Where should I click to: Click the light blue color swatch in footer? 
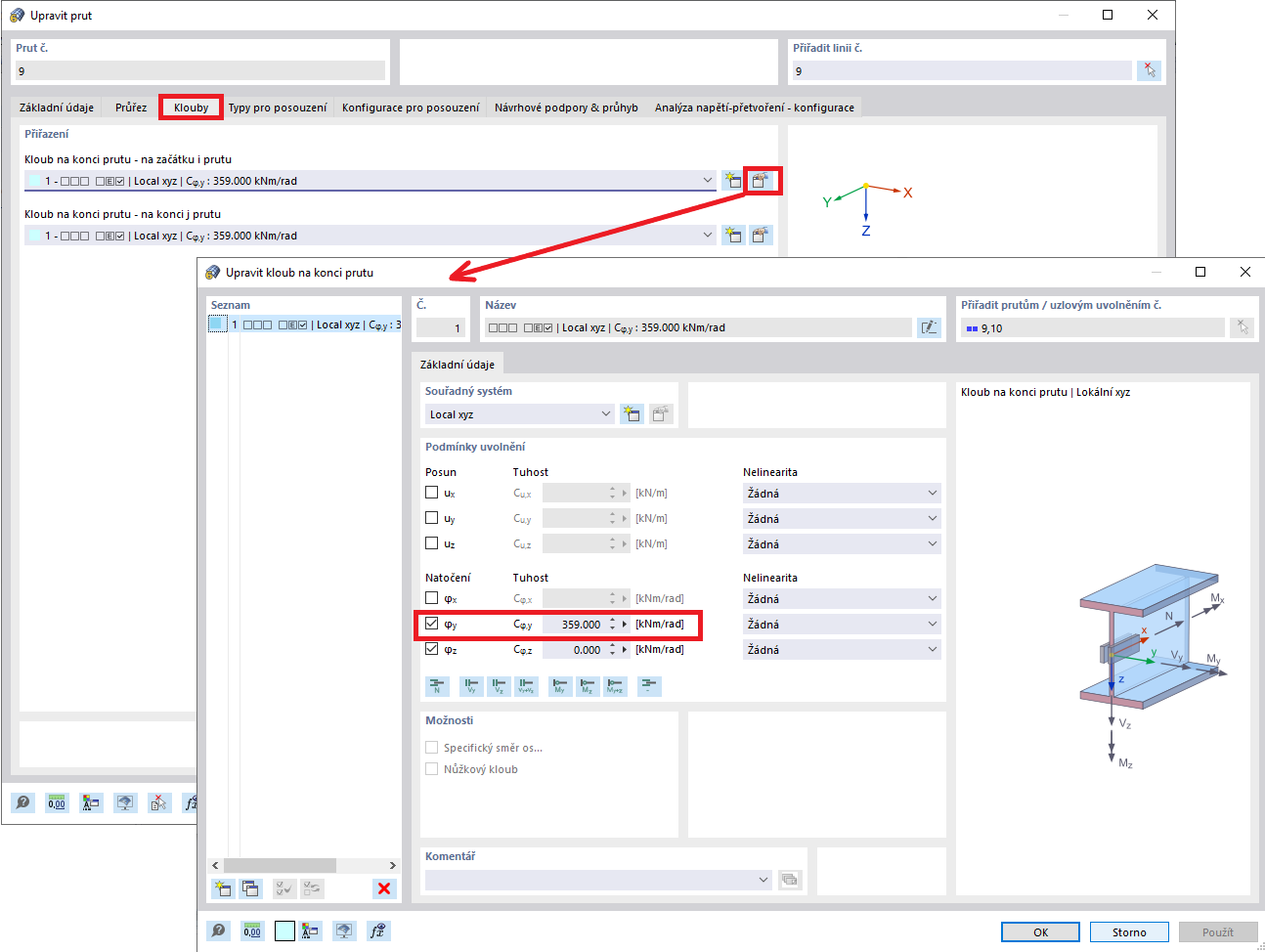[284, 930]
